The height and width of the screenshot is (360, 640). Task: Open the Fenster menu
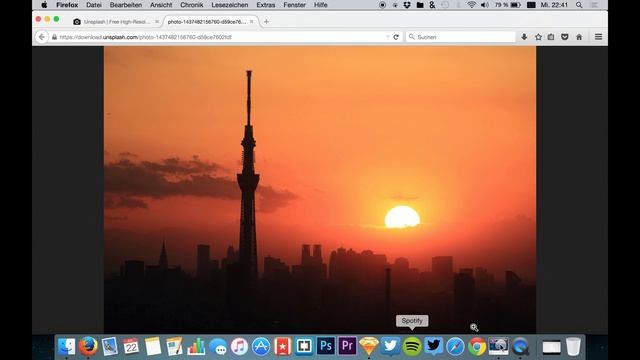click(x=295, y=5)
